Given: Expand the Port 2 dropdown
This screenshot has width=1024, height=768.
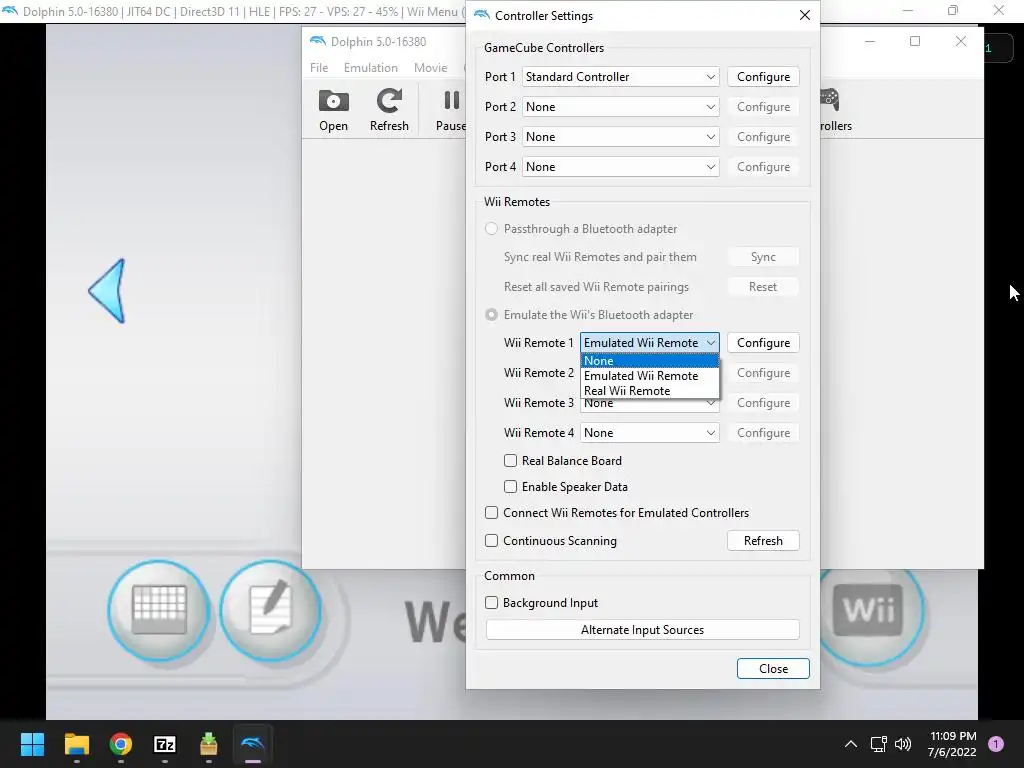Looking at the screenshot, I should click(620, 107).
